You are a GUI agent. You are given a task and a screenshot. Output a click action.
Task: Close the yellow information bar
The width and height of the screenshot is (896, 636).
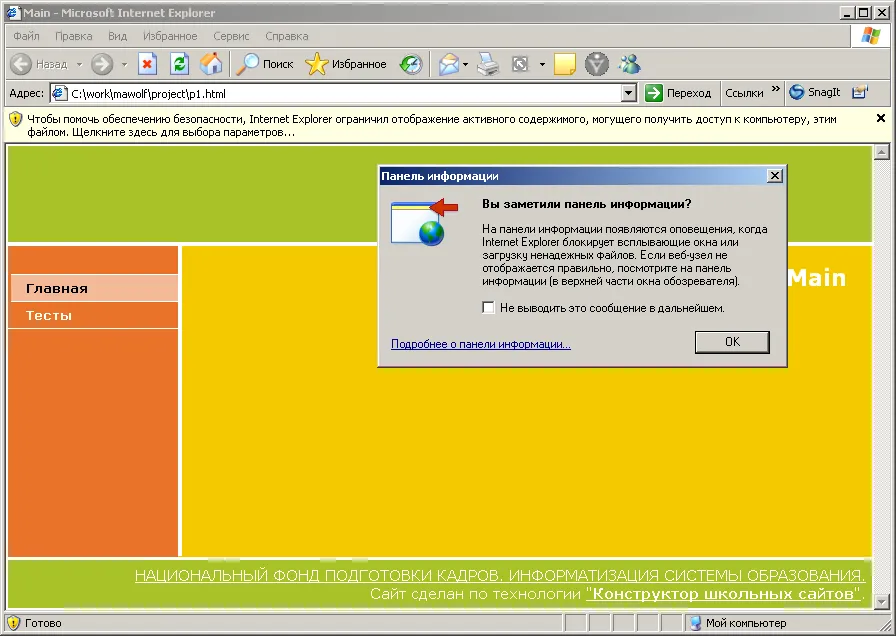coord(881,118)
